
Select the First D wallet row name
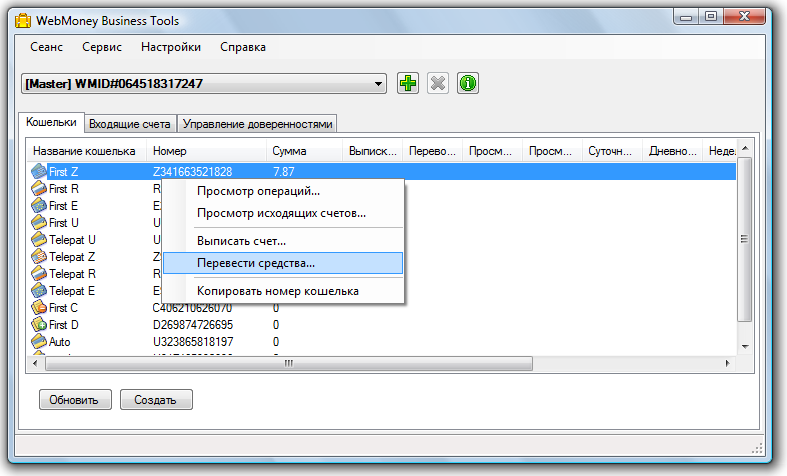pyautogui.click(x=64, y=325)
